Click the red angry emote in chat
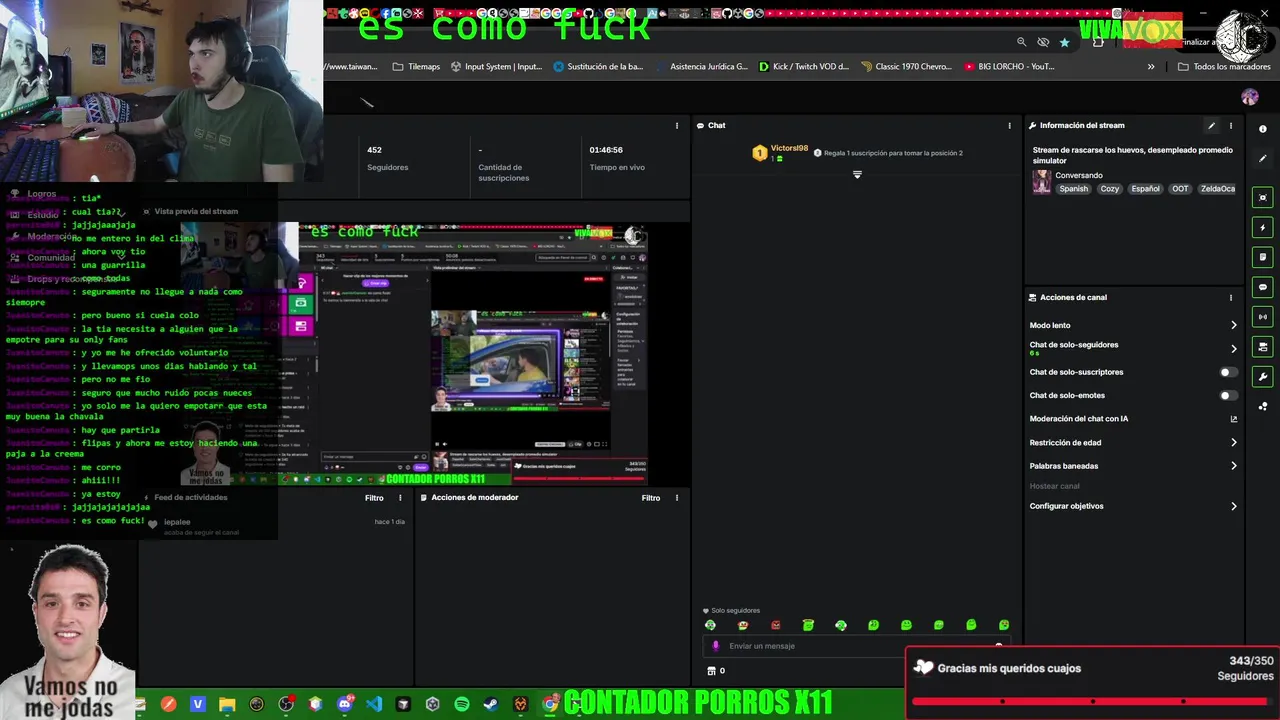Screen dimensions: 1280x720 point(776,625)
